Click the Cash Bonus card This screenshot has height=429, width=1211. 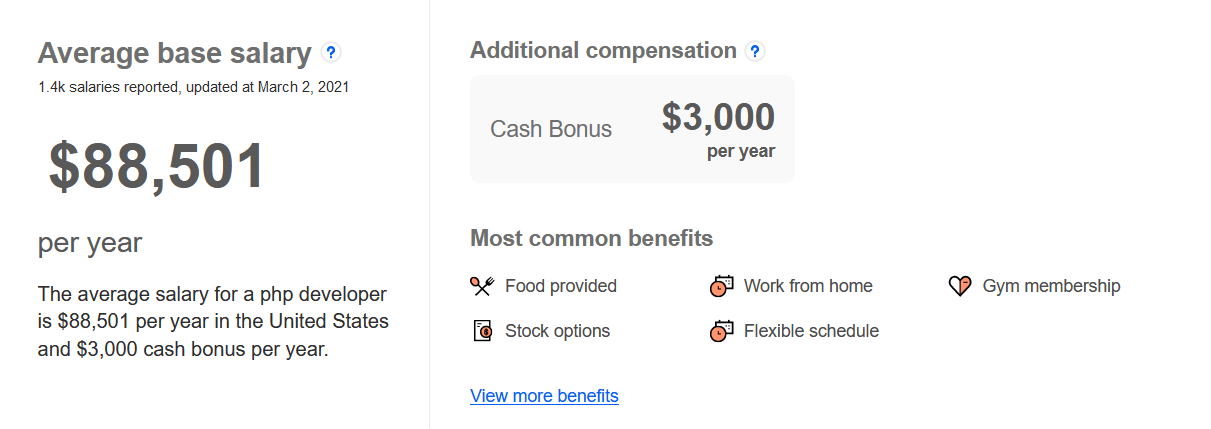[x=632, y=129]
